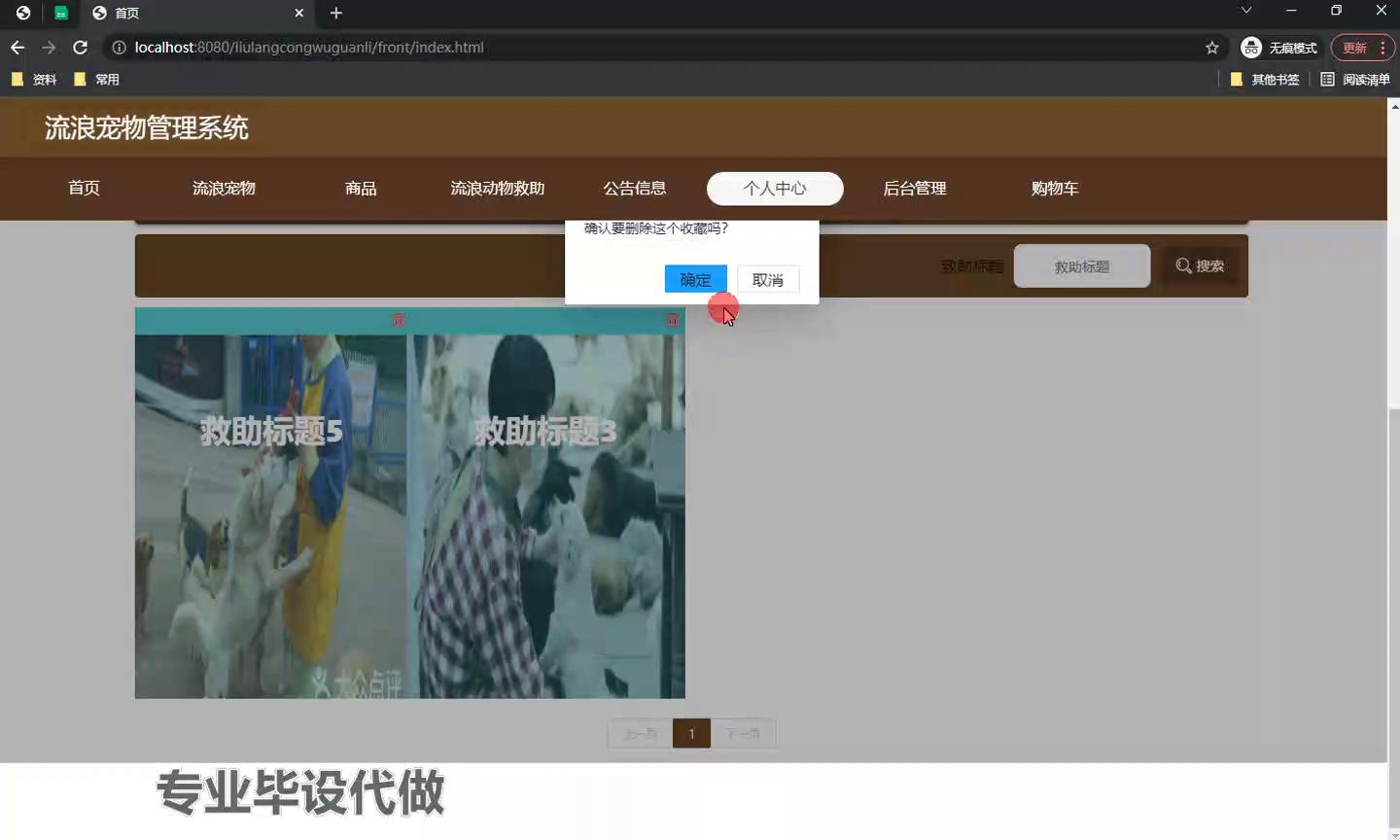1400x840 pixels.
Task: Select the 个人中心 navigation tab
Action: tap(775, 189)
